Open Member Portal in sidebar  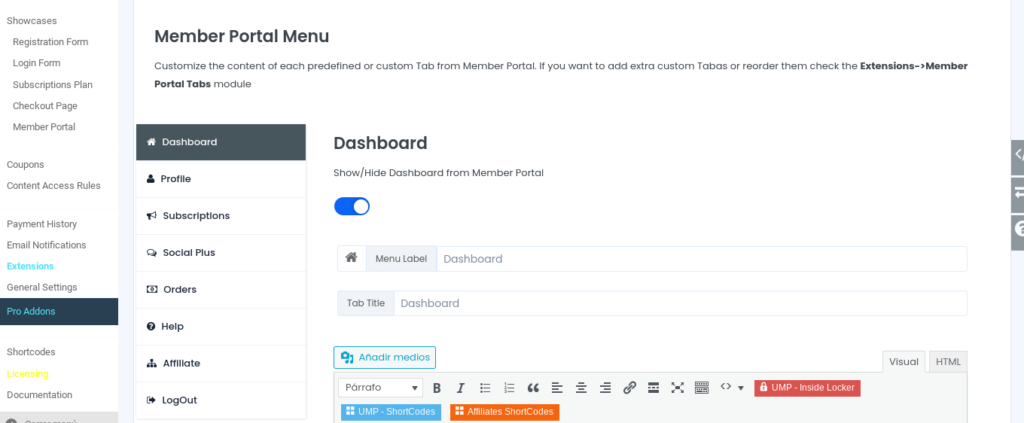point(44,127)
